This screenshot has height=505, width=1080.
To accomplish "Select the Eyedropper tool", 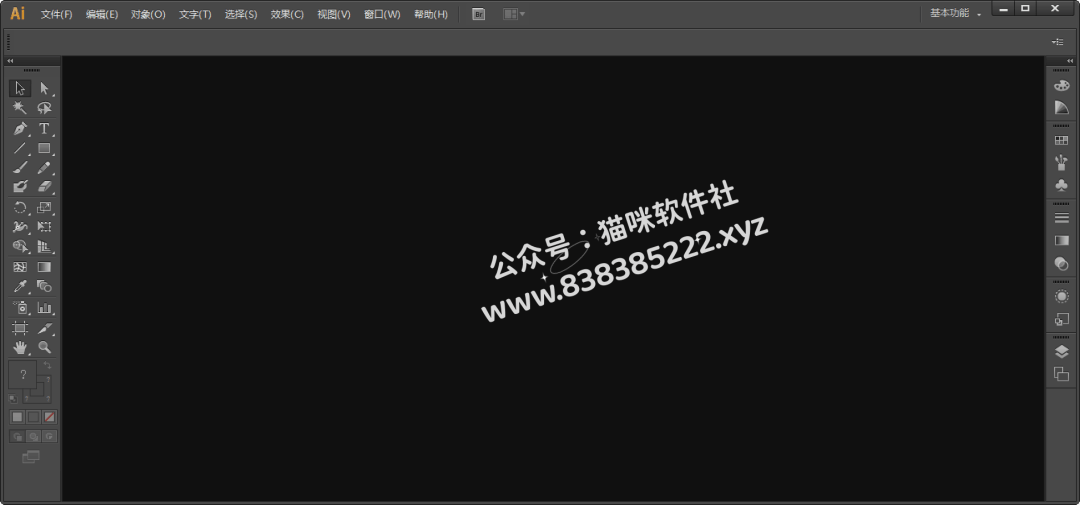I will click(x=20, y=286).
